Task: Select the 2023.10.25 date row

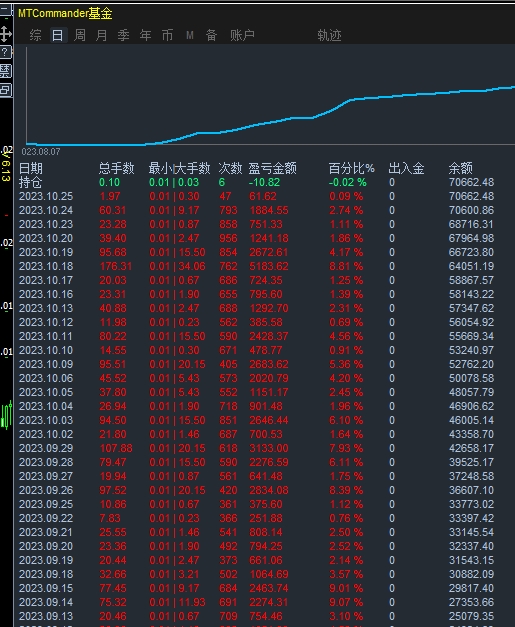Action: pyautogui.click(x=46, y=196)
